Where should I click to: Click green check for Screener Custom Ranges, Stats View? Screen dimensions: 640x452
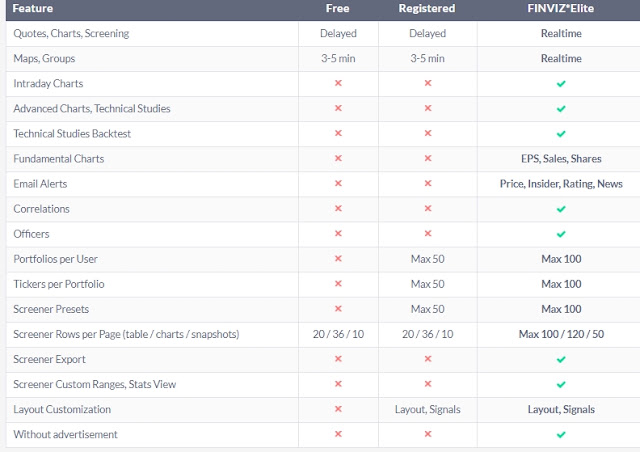point(561,385)
